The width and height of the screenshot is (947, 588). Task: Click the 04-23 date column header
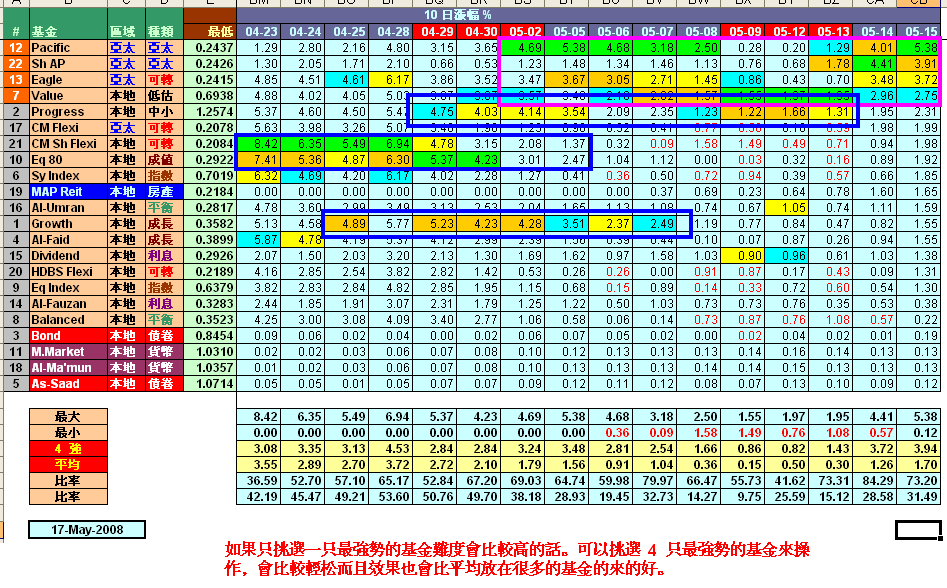(x=259, y=31)
